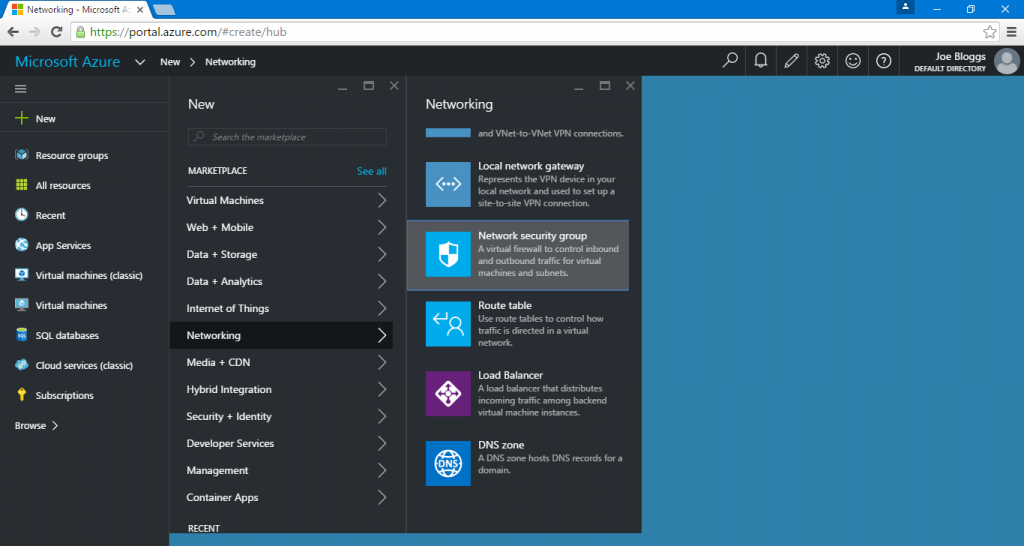Screen dimensions: 1024x546
Task: Click Route table description text
Action: coord(541,330)
